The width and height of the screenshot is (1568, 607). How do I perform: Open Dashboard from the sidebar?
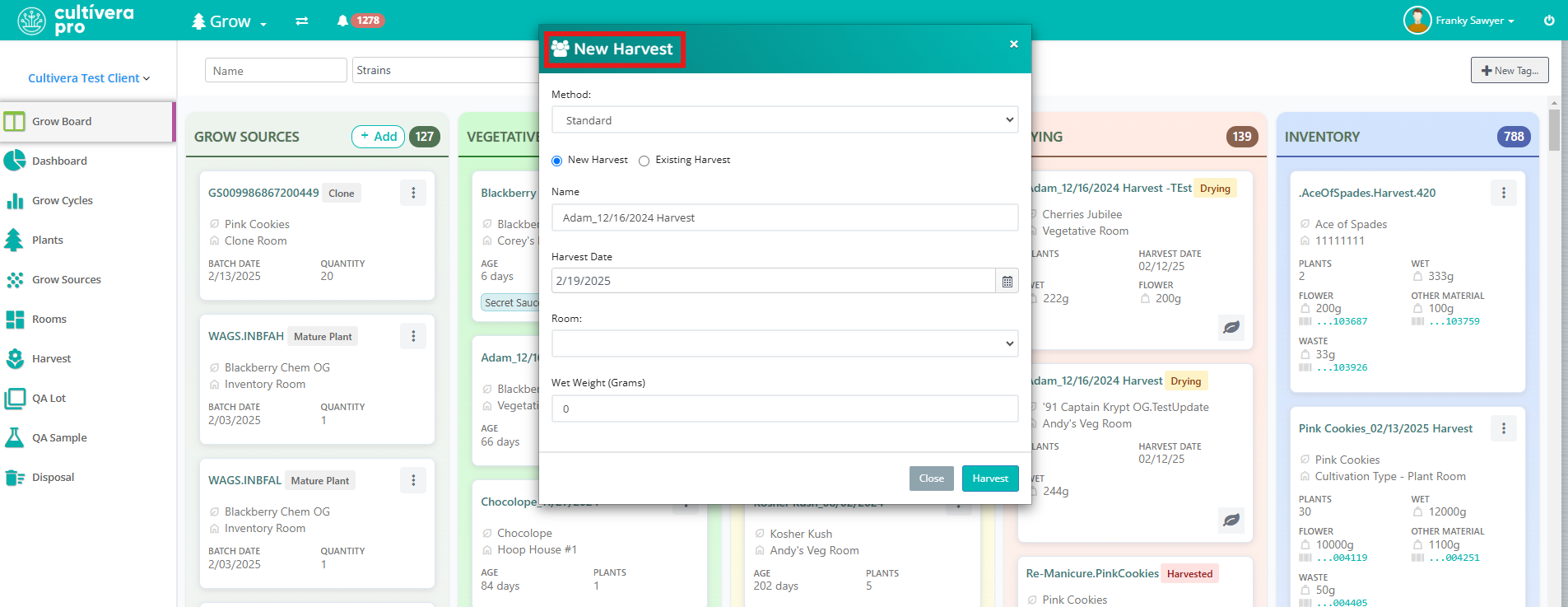pos(59,161)
